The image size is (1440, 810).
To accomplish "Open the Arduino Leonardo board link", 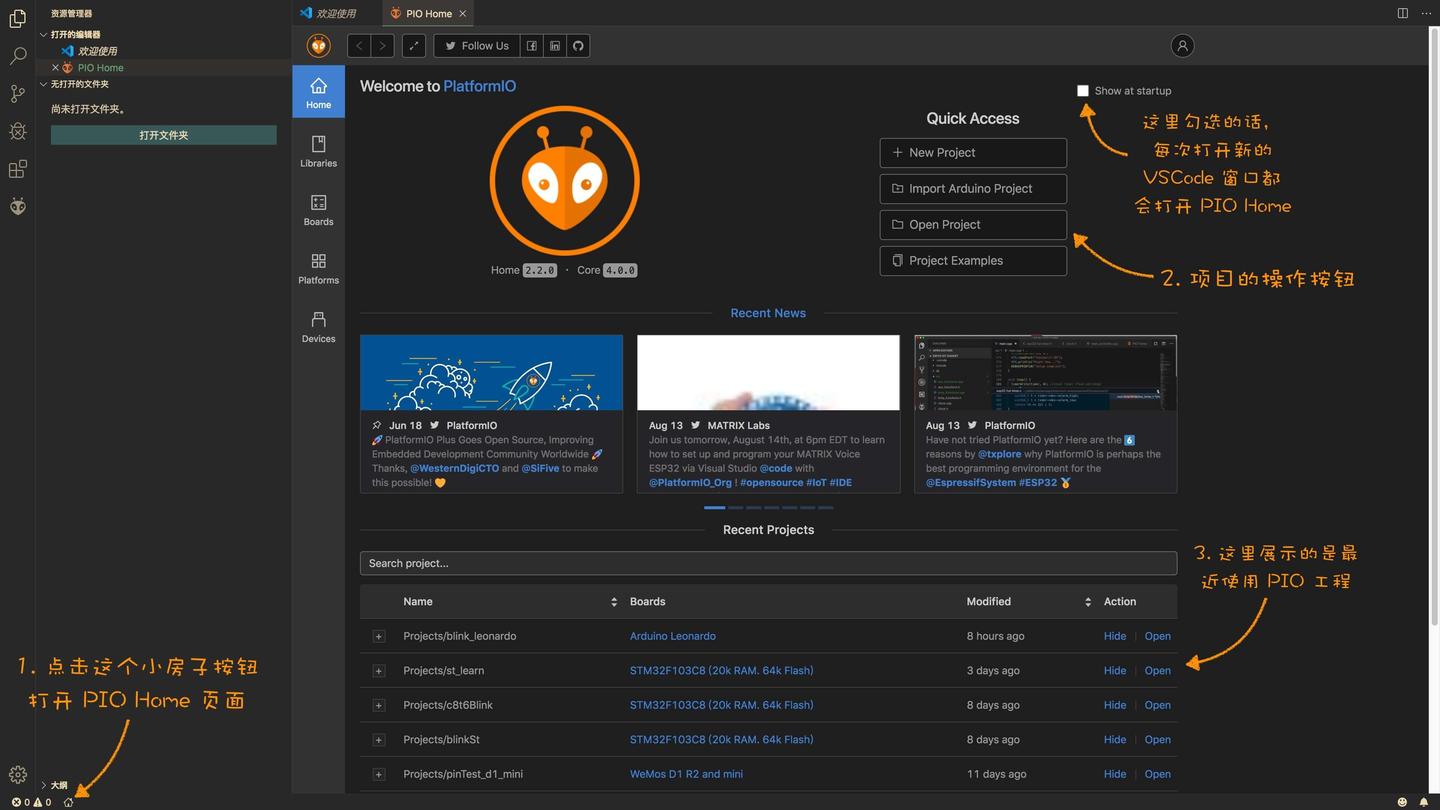I will (x=672, y=635).
